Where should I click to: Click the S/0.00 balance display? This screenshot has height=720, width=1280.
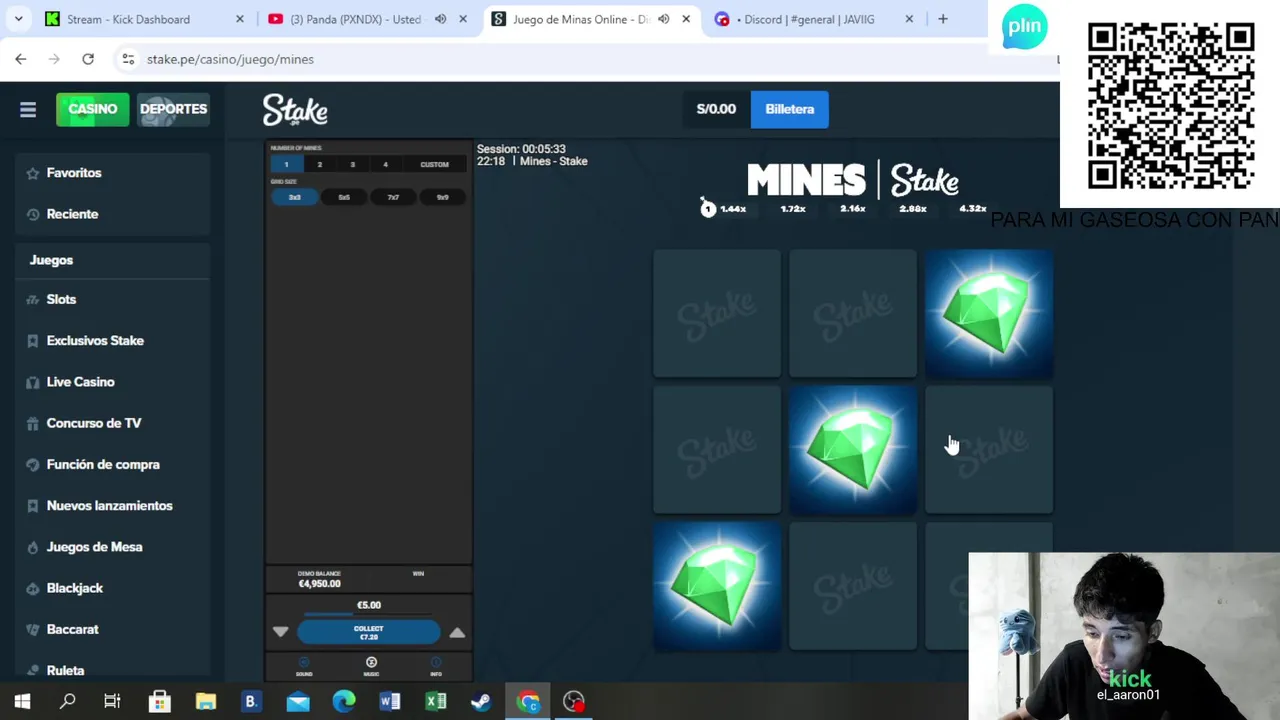pyautogui.click(x=716, y=109)
